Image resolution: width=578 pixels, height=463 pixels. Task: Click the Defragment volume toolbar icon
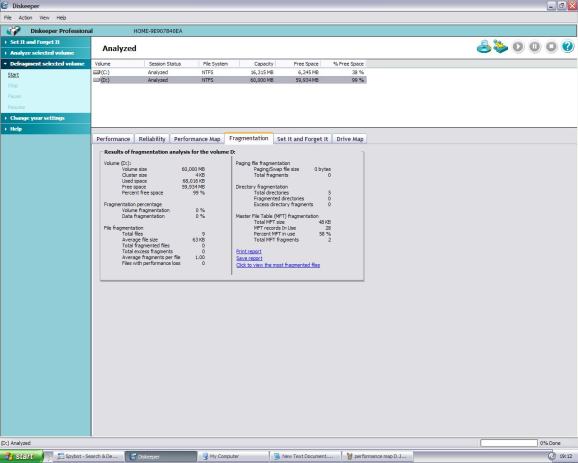click(x=501, y=47)
